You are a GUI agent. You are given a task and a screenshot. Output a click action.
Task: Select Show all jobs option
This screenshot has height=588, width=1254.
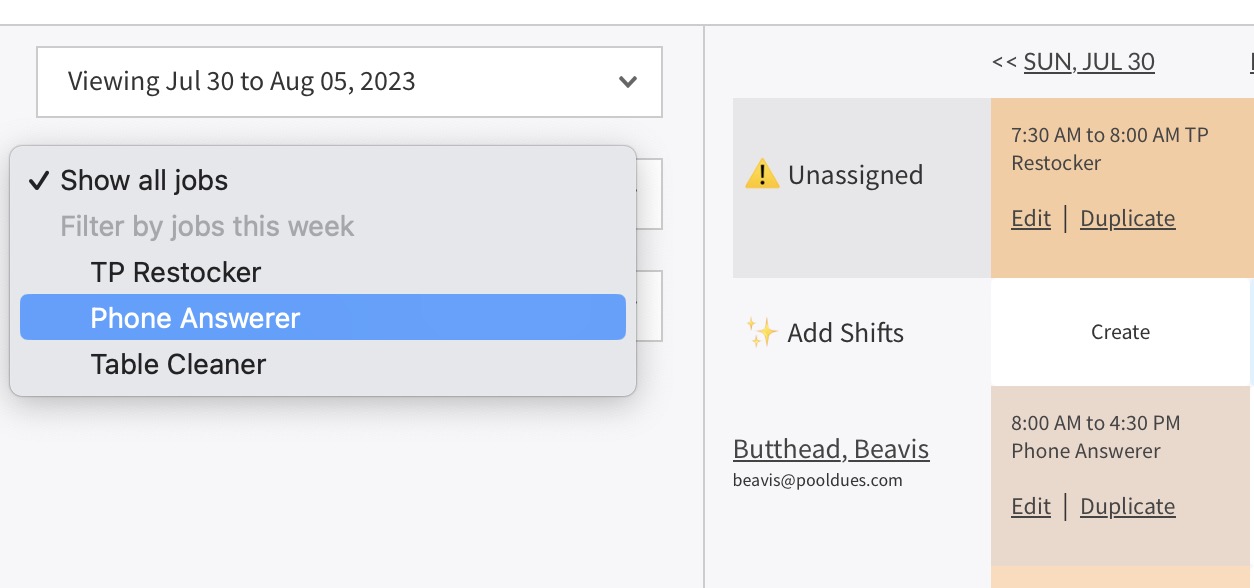144,181
